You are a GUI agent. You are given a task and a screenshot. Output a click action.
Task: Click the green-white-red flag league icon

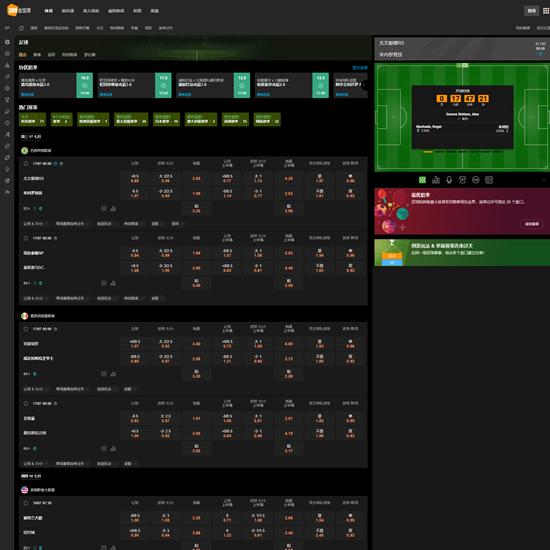(24, 316)
